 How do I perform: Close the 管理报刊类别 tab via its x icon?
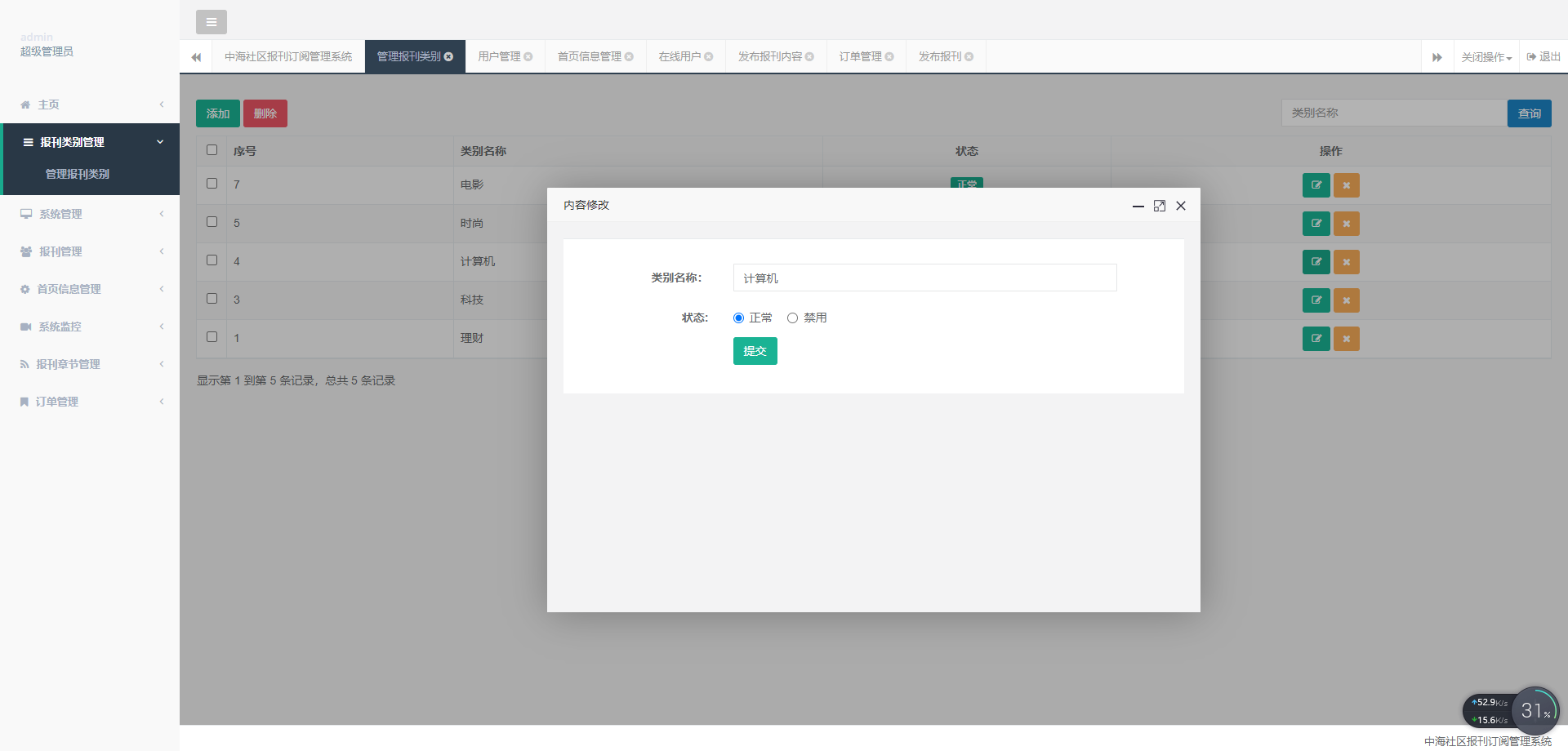point(448,56)
